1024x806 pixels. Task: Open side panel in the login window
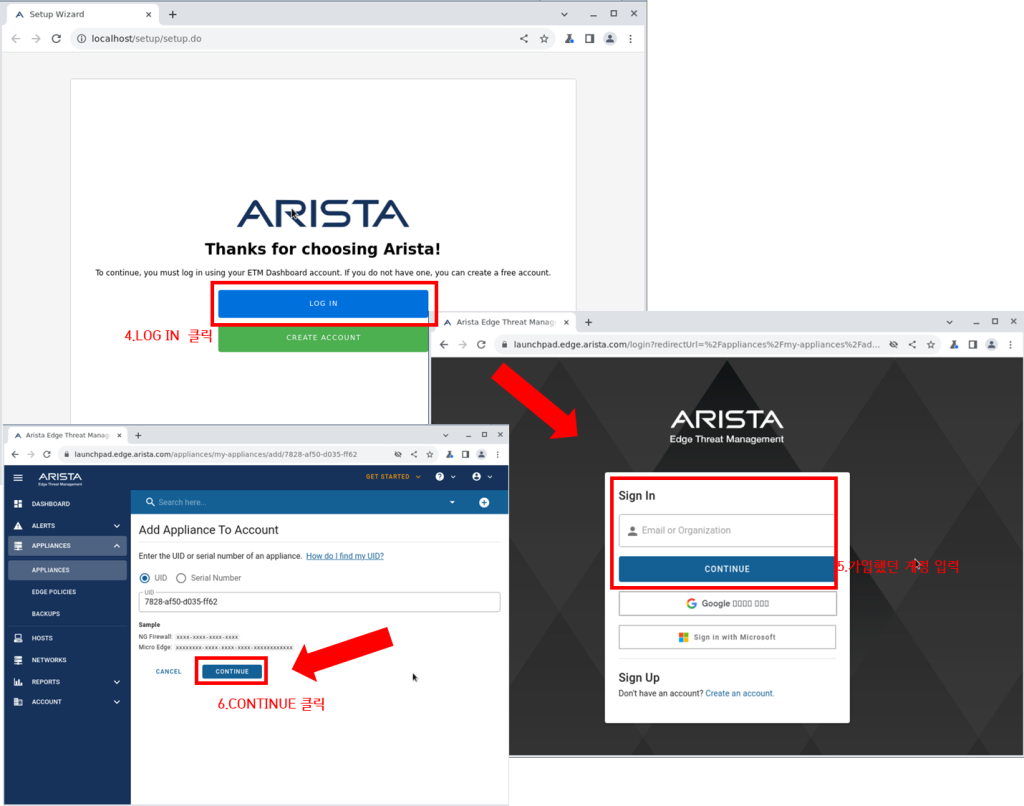972,344
